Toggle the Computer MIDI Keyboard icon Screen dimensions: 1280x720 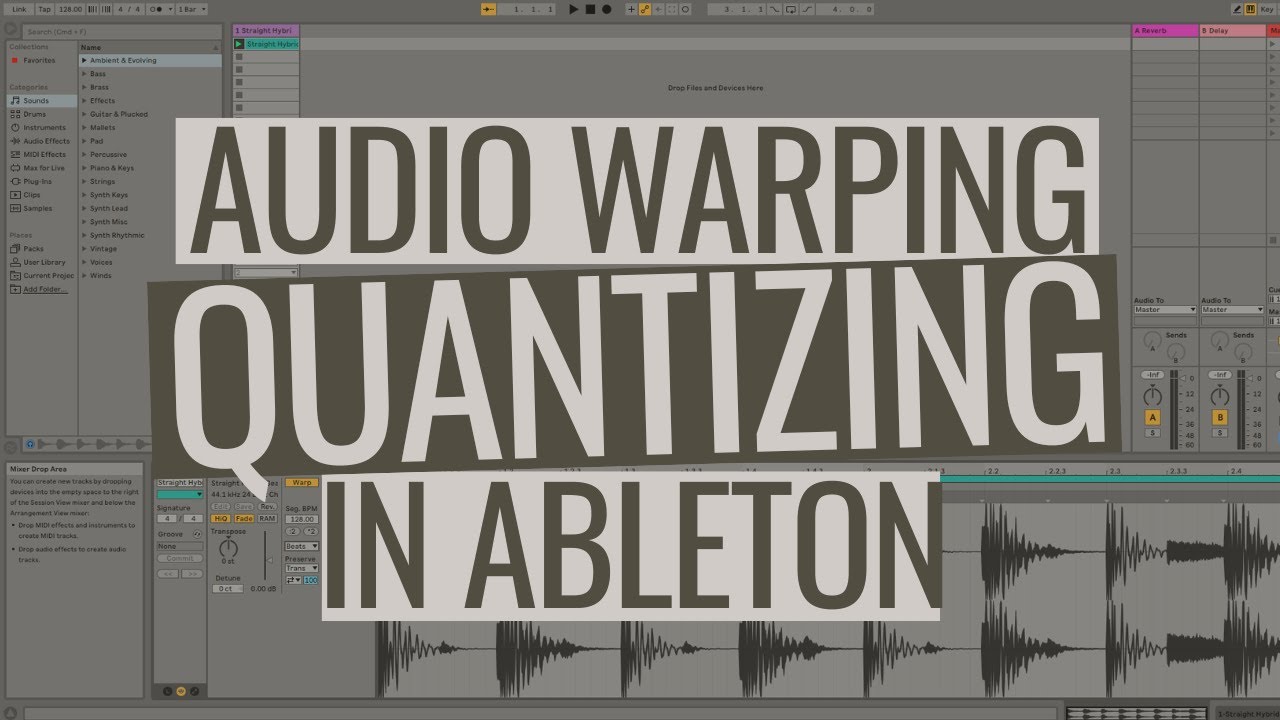click(1250, 9)
